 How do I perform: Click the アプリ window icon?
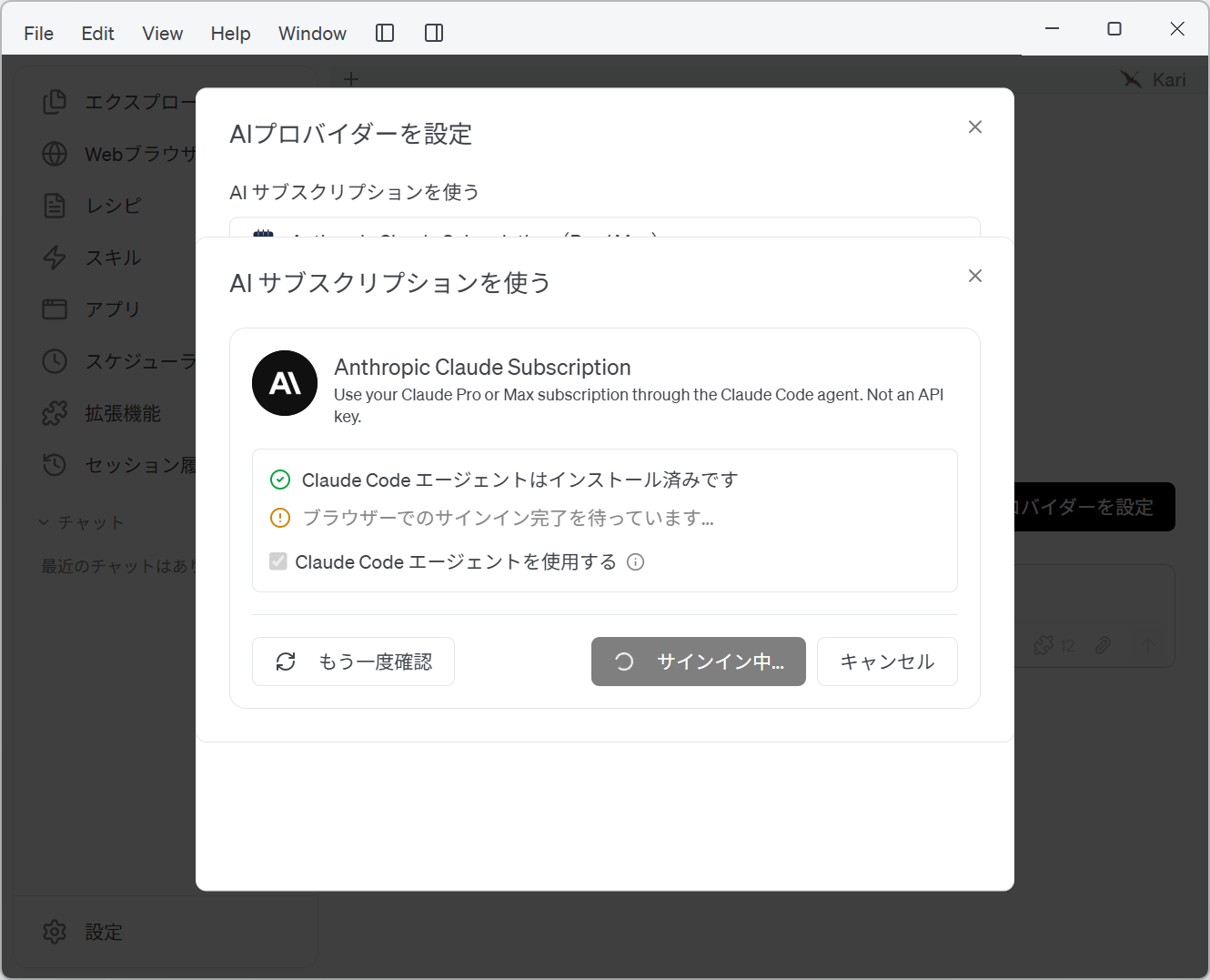coord(55,309)
